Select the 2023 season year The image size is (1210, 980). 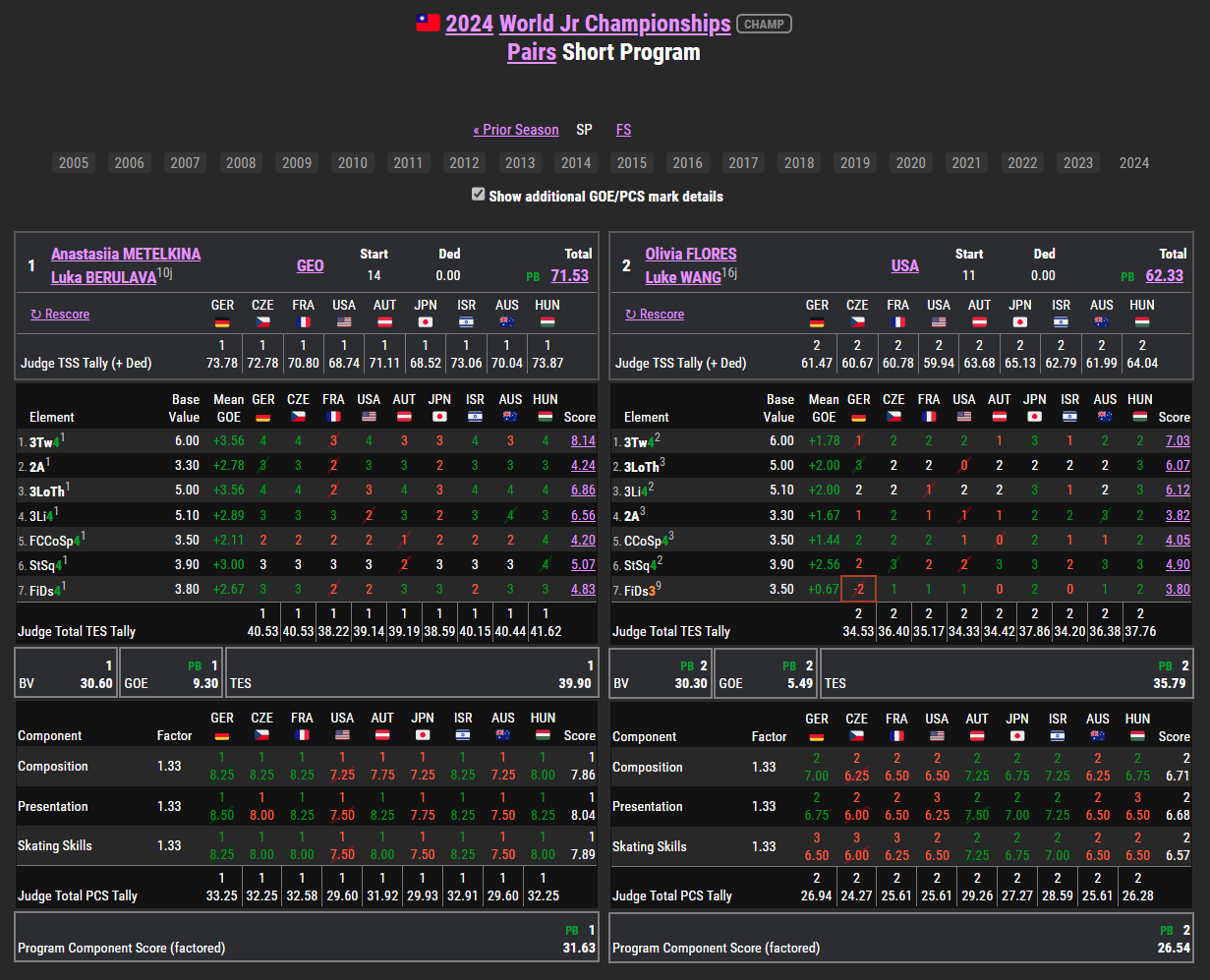click(x=1078, y=163)
